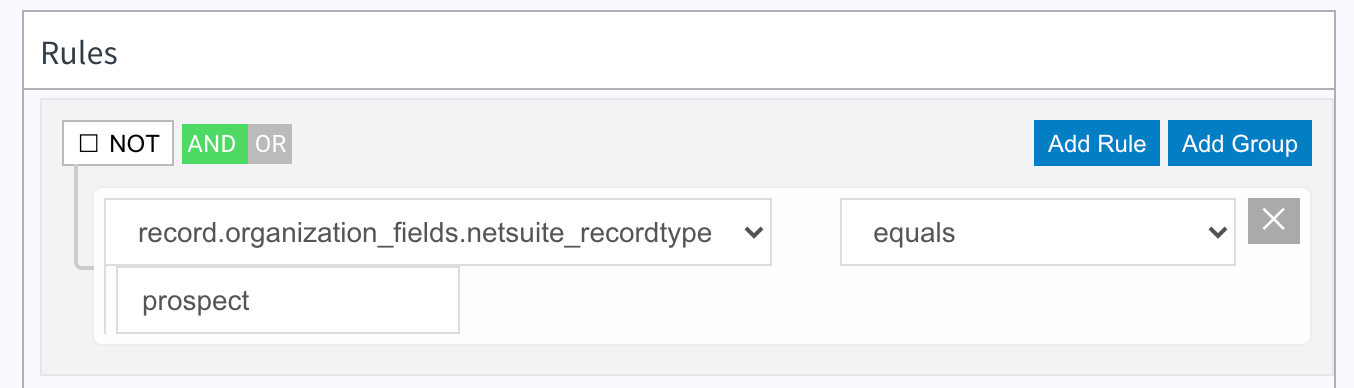Tick the empty NOT checkbox square
This screenshot has height=388, width=1354.
click(x=88, y=143)
